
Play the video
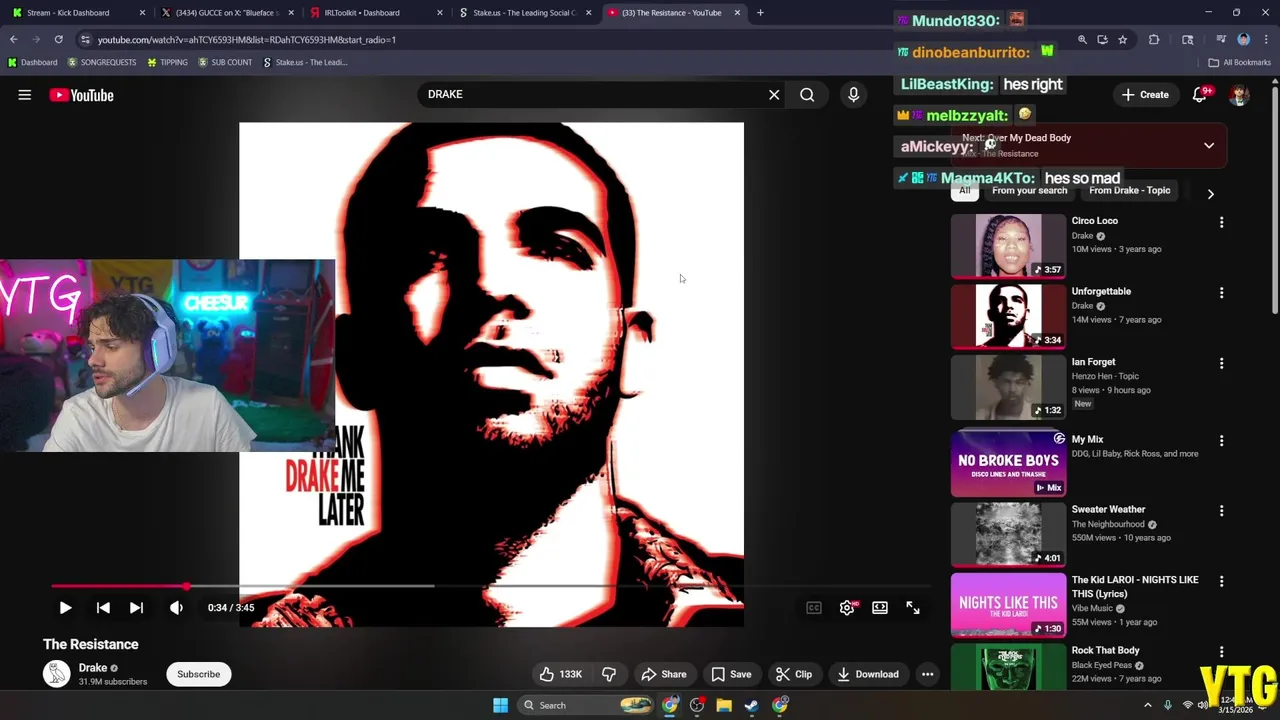click(65, 607)
